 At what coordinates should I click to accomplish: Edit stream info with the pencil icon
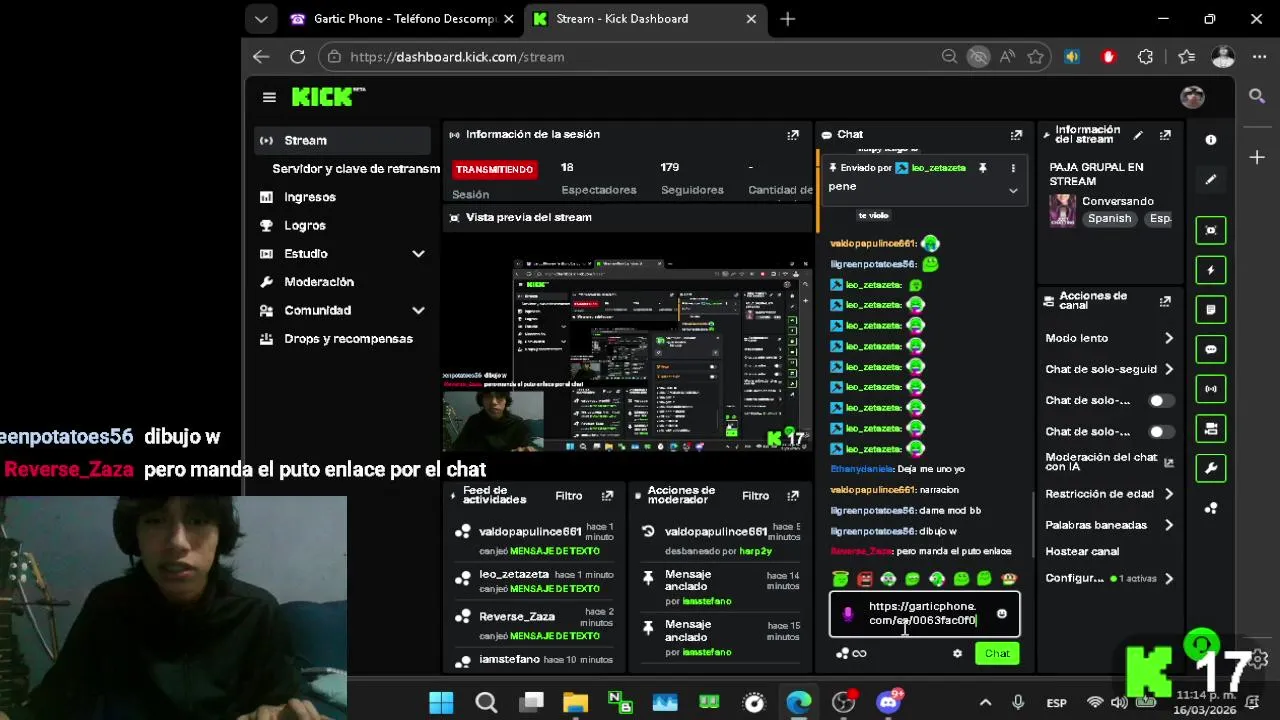1138,135
